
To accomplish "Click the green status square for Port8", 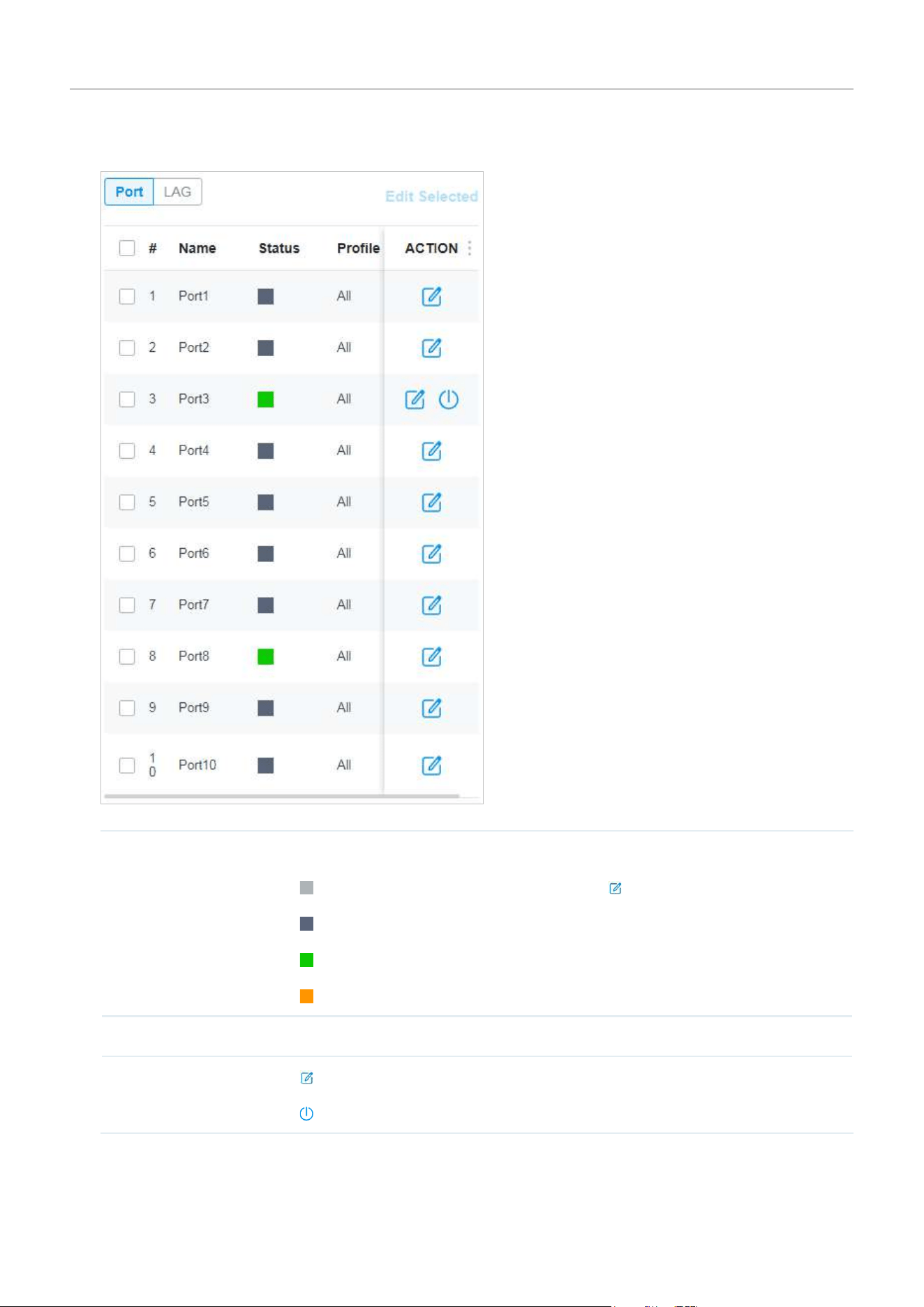I will (x=266, y=656).
